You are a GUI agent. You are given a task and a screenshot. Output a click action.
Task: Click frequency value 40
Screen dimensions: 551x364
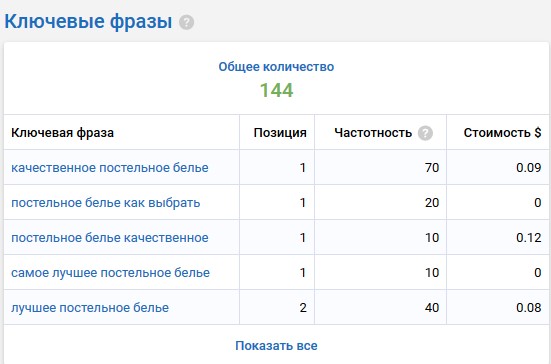(x=432, y=308)
